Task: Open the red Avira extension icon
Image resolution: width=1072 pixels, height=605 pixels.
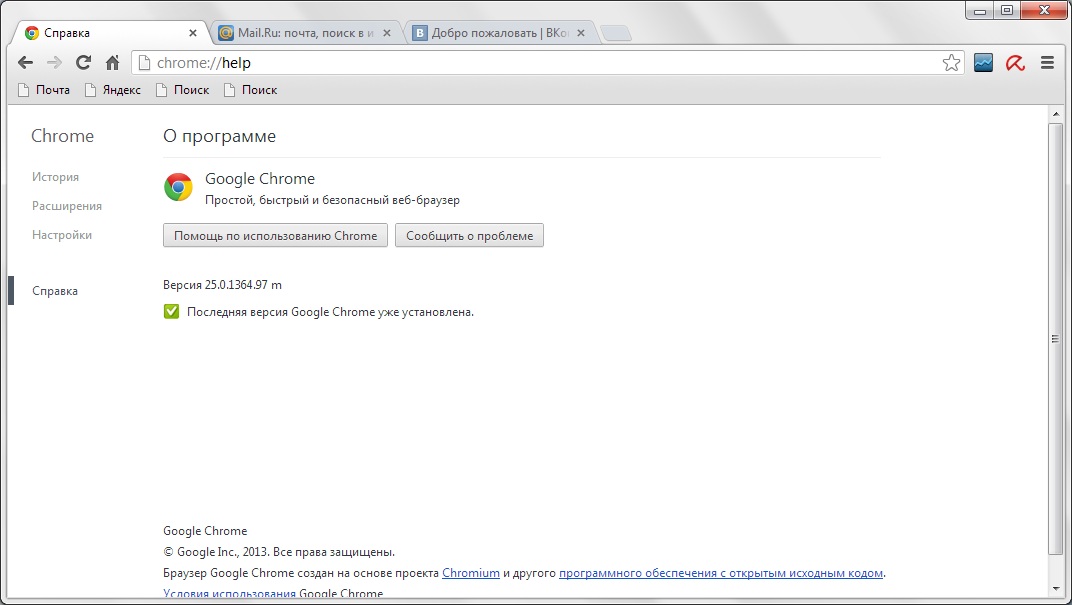Action: point(1015,63)
